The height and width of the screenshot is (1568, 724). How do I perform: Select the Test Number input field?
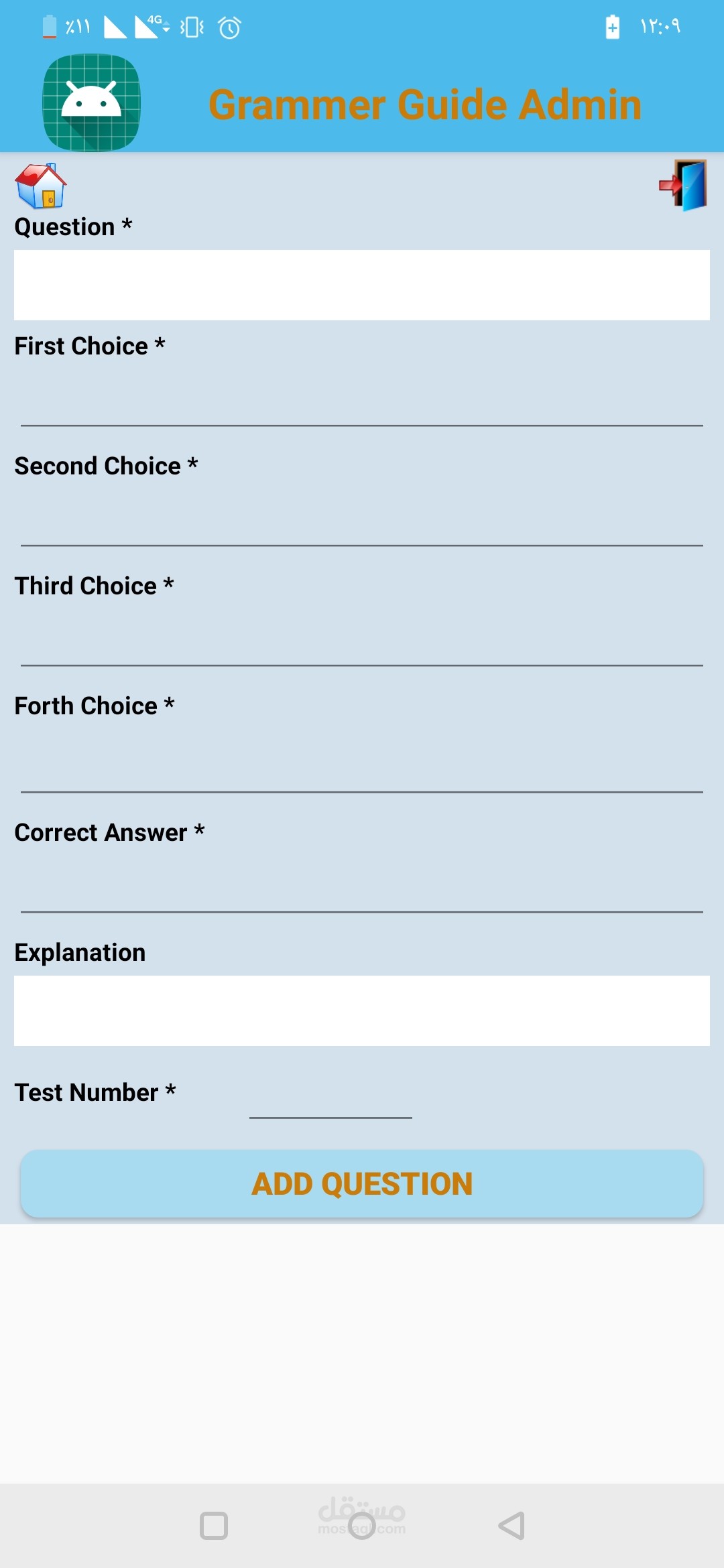coord(330,1098)
